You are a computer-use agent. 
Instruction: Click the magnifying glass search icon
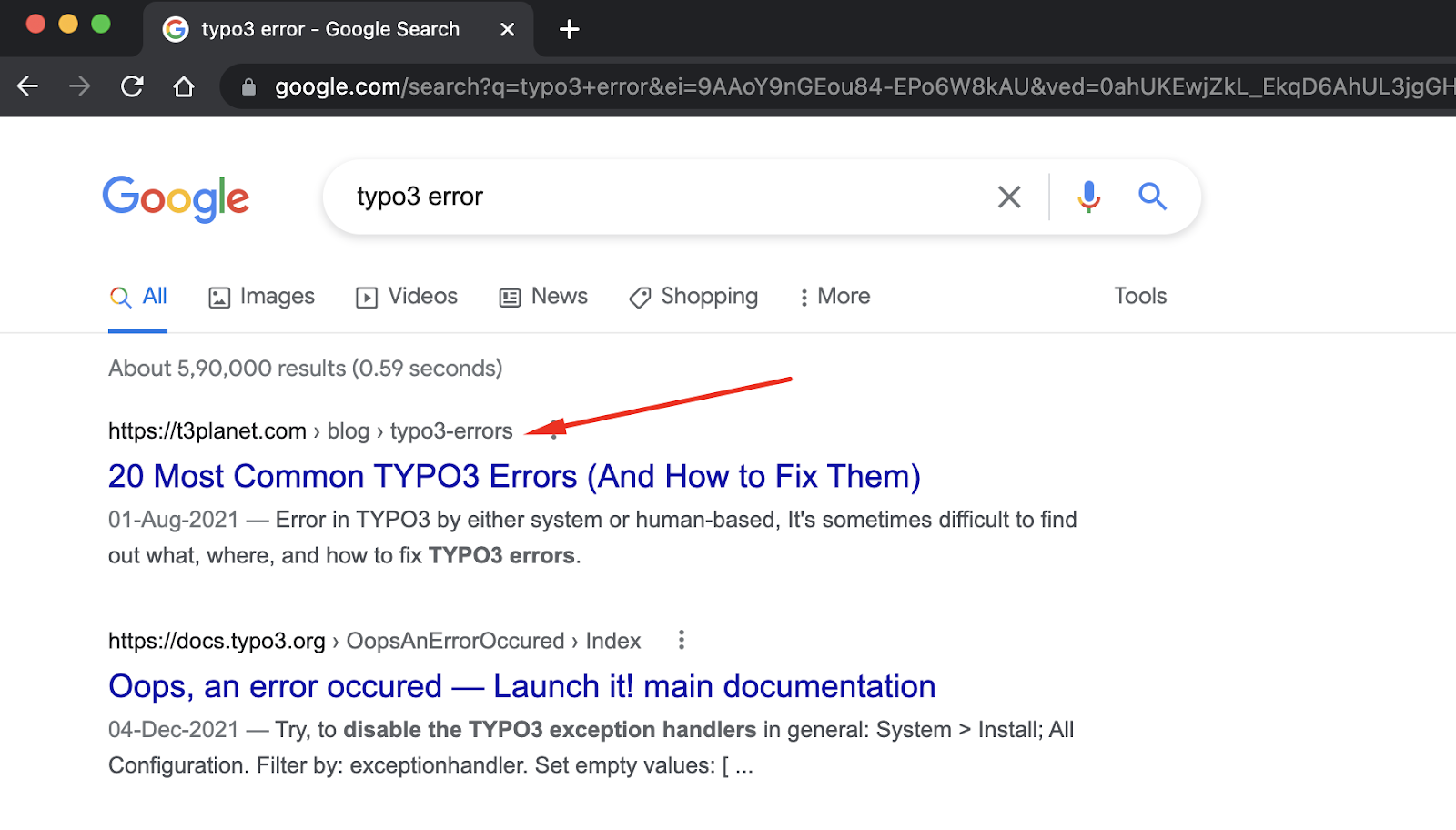pos(1152,196)
